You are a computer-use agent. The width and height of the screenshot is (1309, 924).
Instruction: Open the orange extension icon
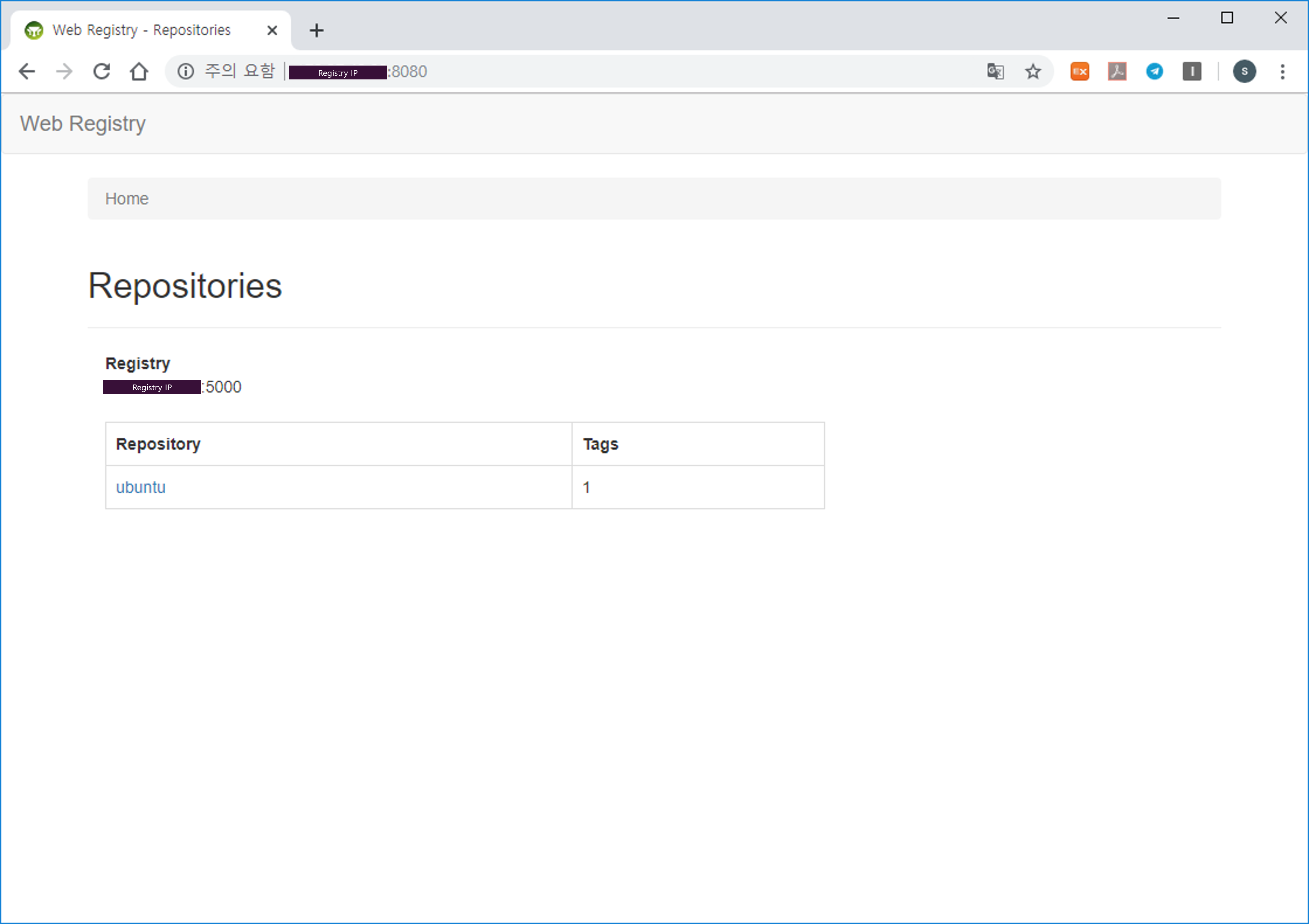point(1079,71)
